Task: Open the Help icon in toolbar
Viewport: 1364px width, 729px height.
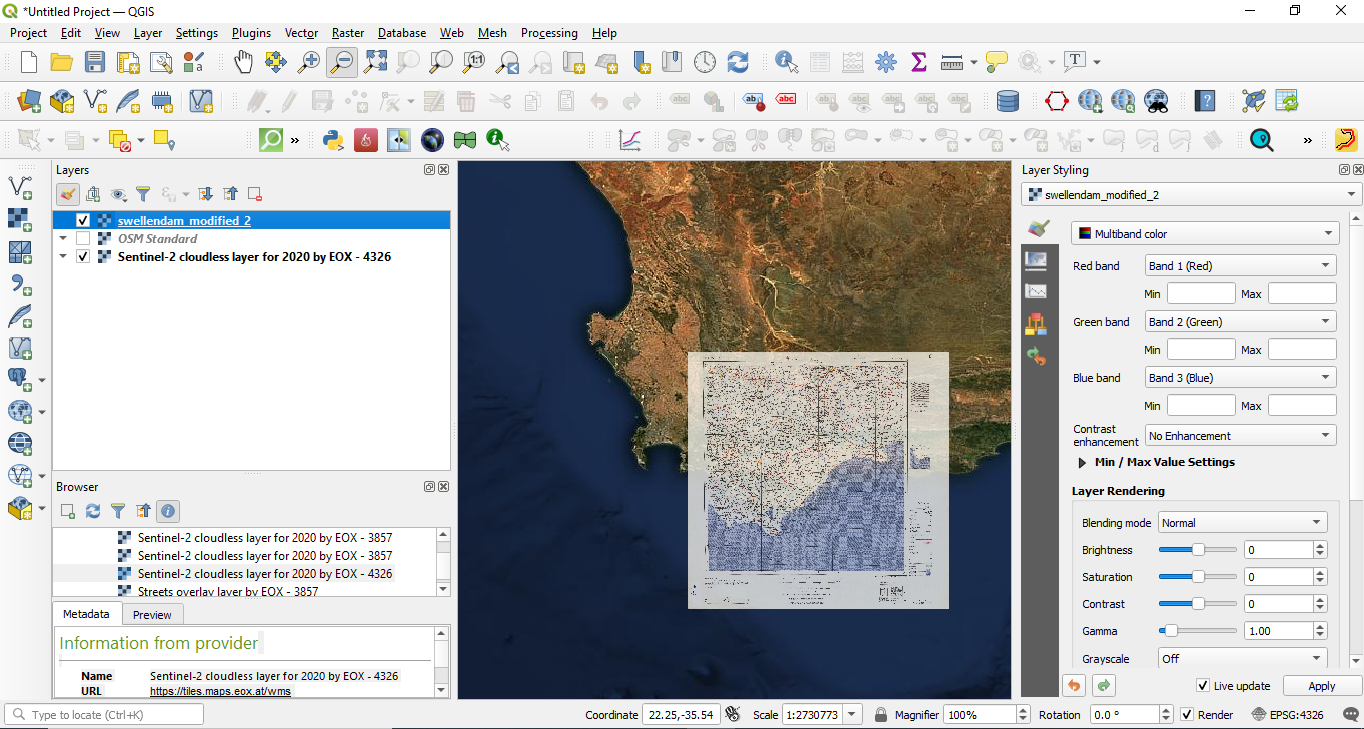Action: pyautogui.click(x=1206, y=101)
